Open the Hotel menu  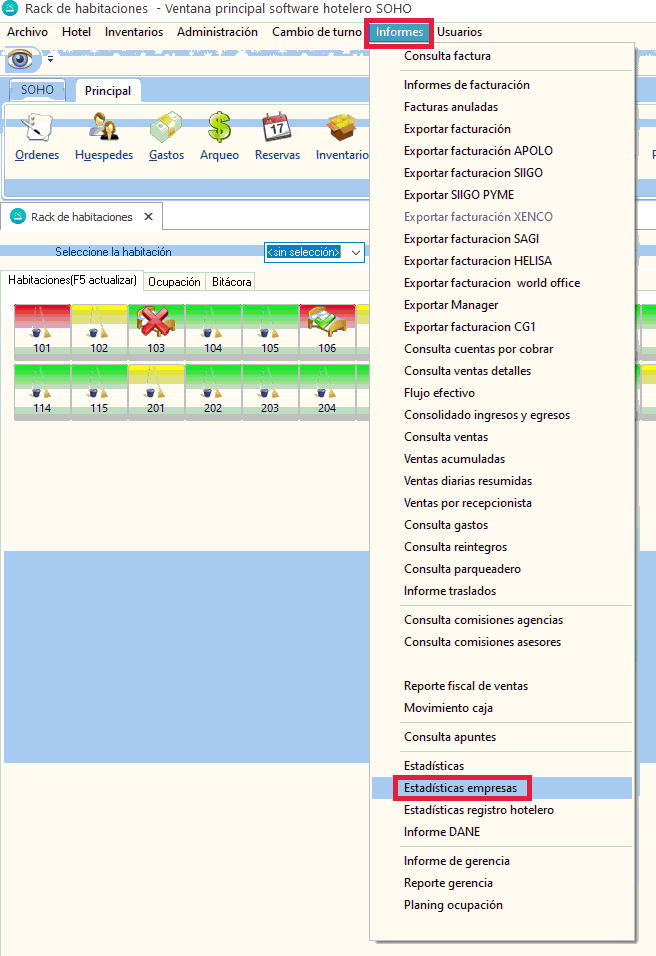pos(76,32)
